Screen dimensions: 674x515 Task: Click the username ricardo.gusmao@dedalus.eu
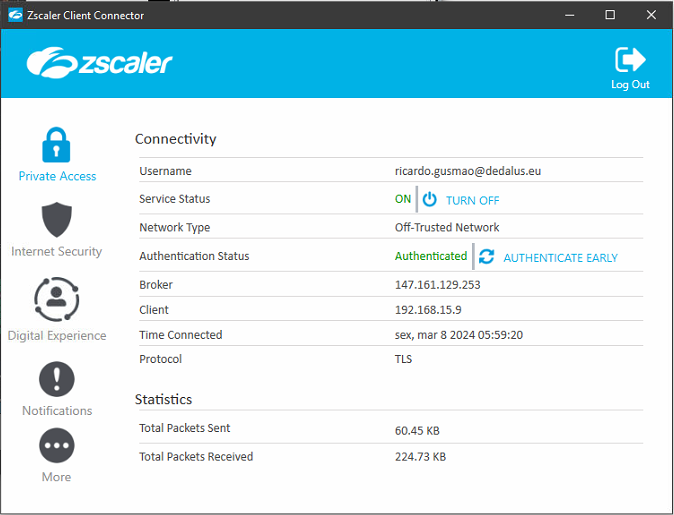[x=468, y=171]
